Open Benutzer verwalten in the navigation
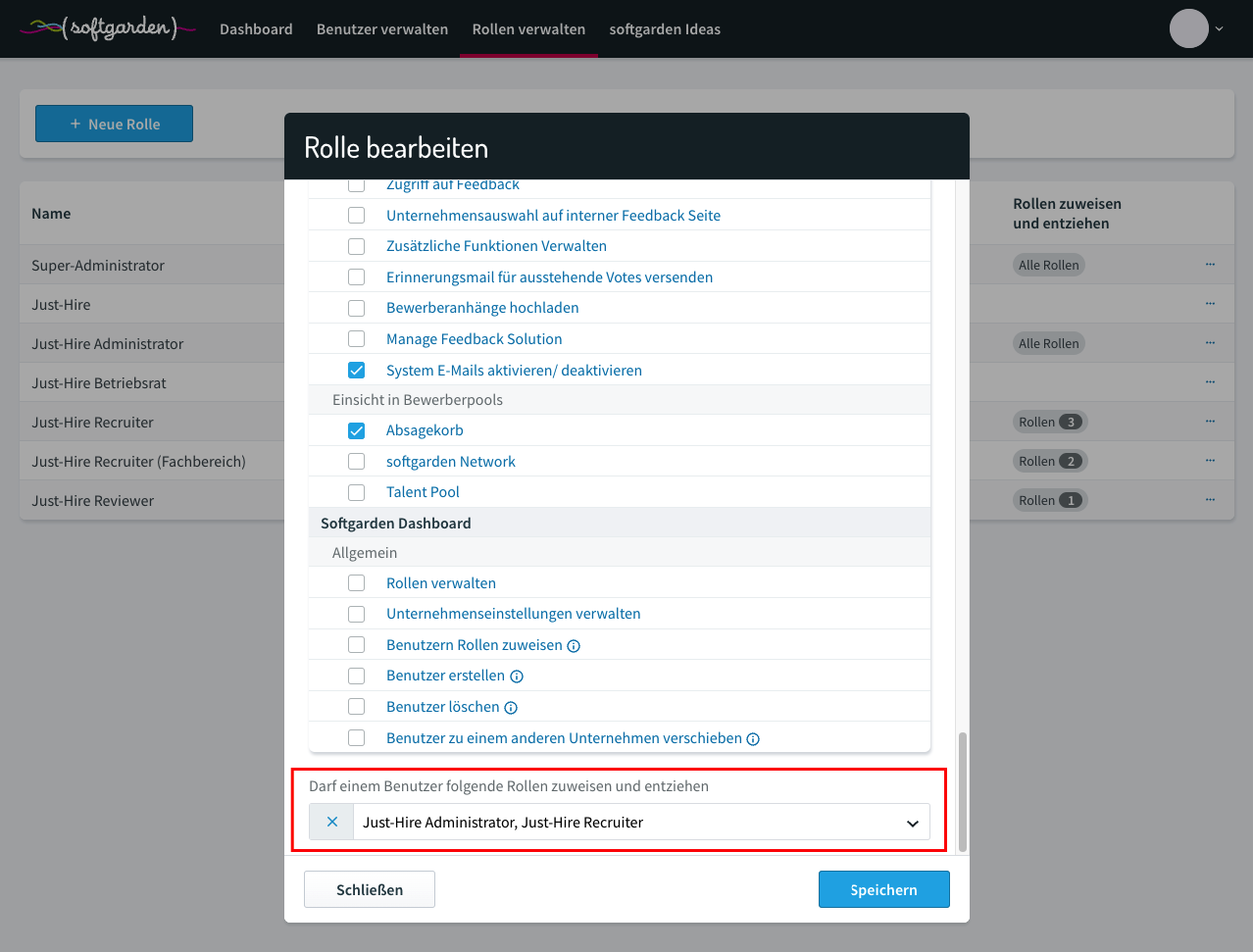Viewport: 1253px width, 952px height. pyautogui.click(x=382, y=29)
